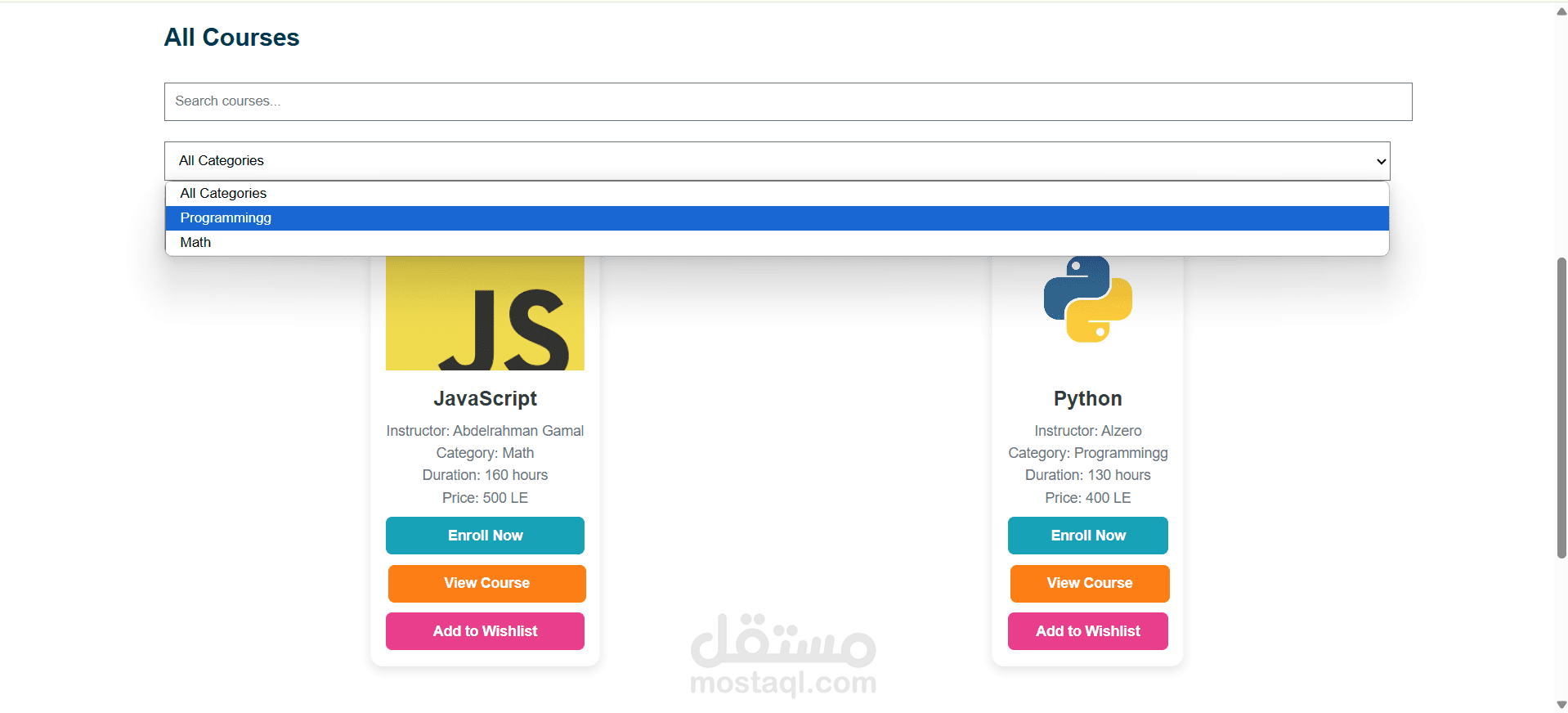Add Python course to Wishlist
The width and height of the screenshot is (1568, 713).
click(1088, 631)
